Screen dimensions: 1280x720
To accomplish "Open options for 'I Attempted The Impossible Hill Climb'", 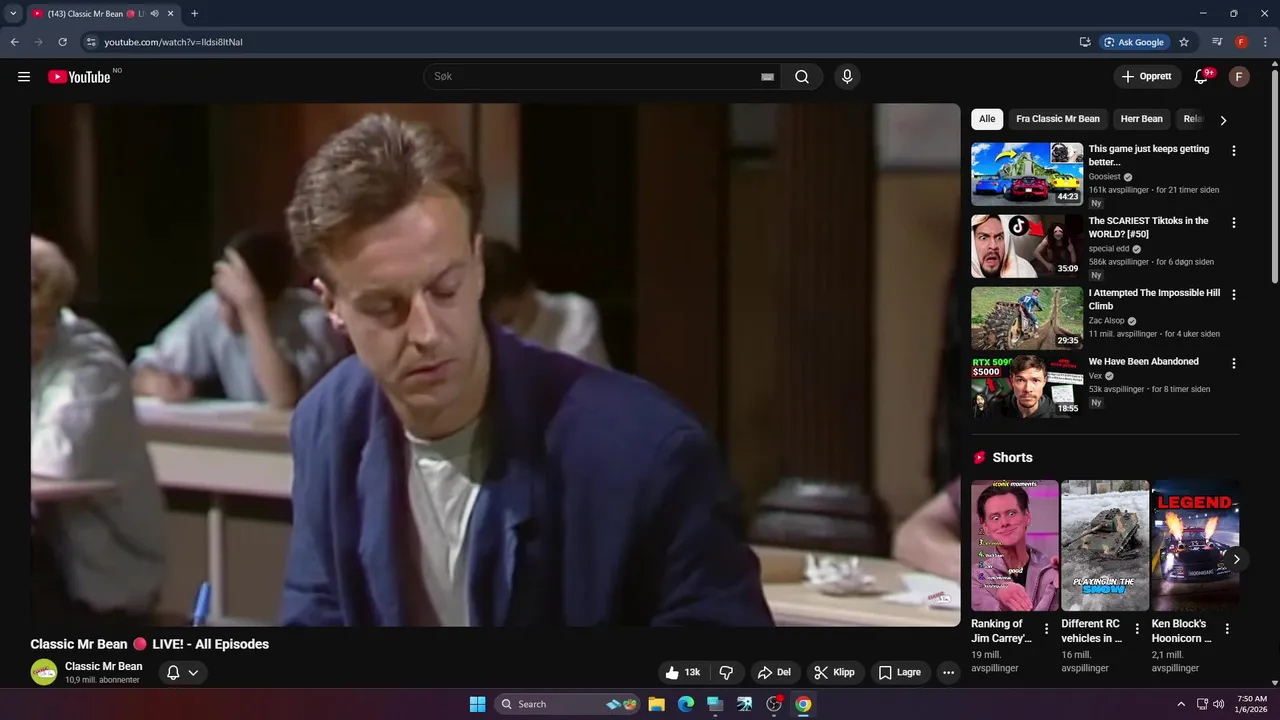I will (1233, 295).
